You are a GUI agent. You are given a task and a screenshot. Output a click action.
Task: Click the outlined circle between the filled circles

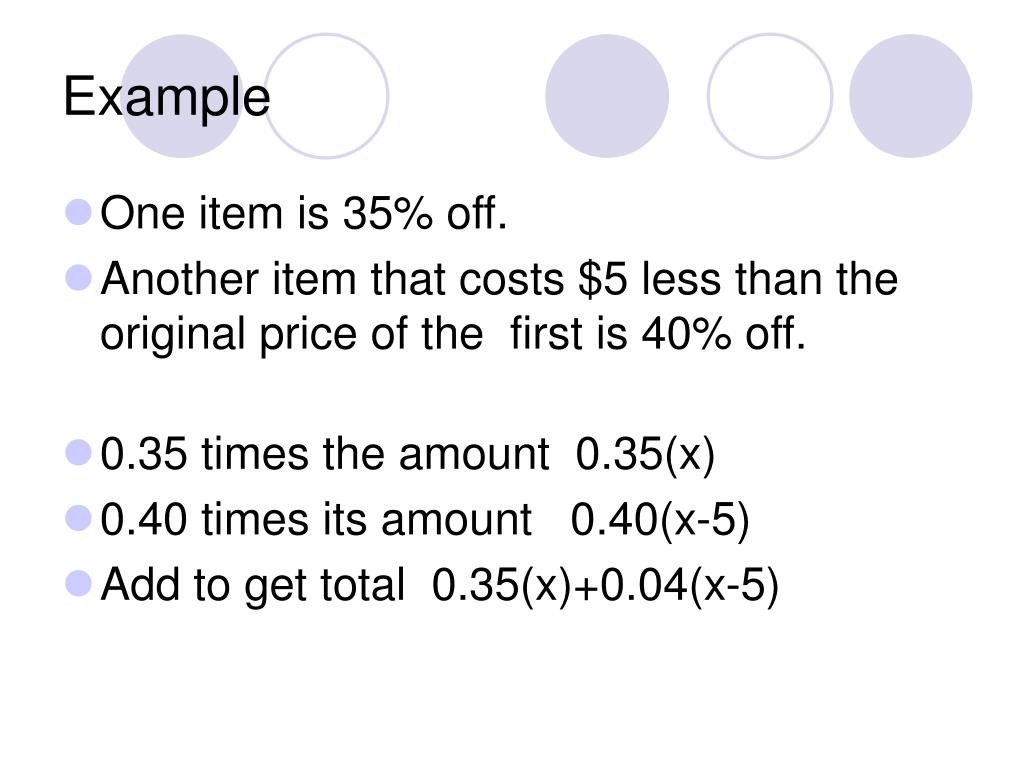[770, 96]
